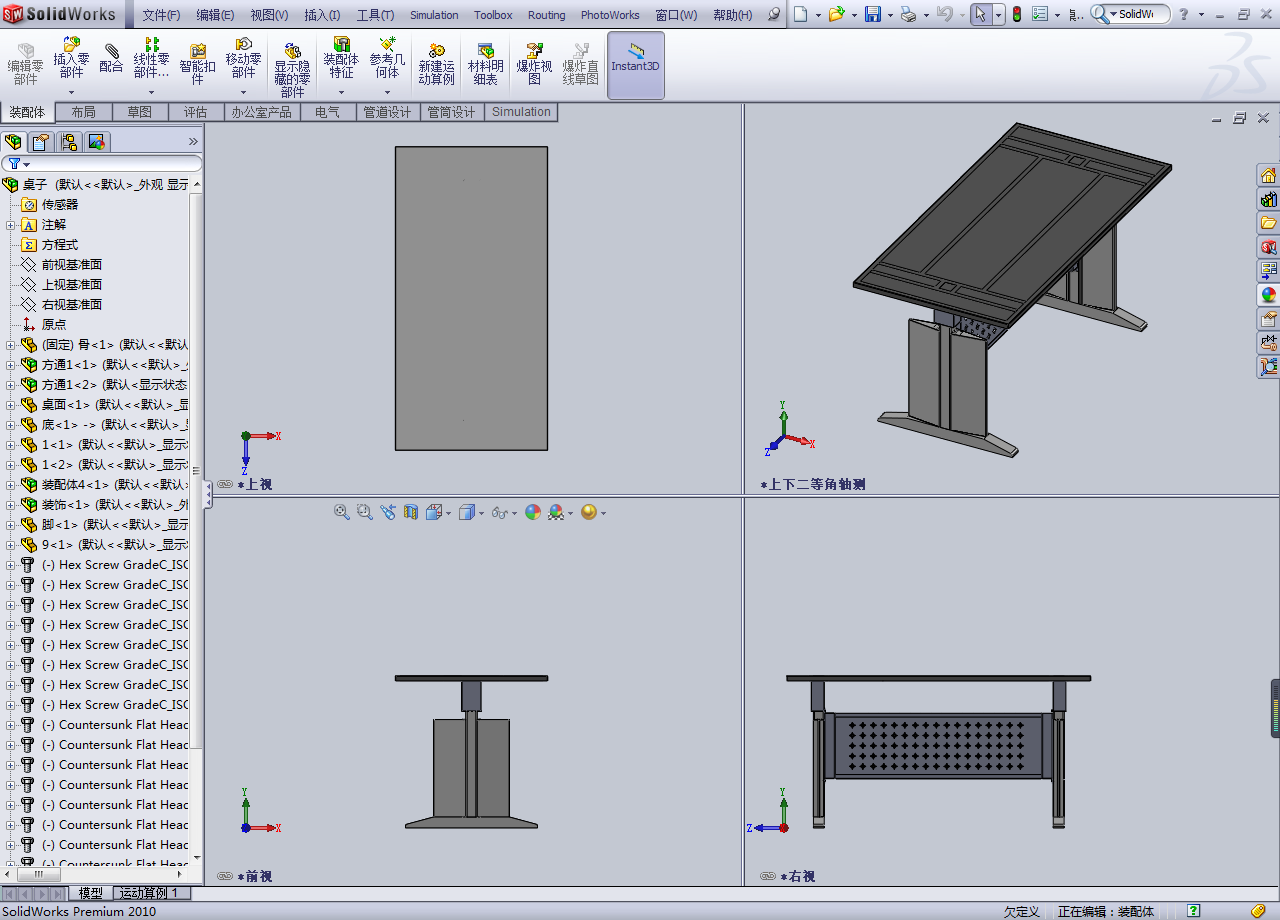This screenshot has height=920, width=1280.
Task: Open the Display Style dropdown arrow
Action: (x=482, y=513)
